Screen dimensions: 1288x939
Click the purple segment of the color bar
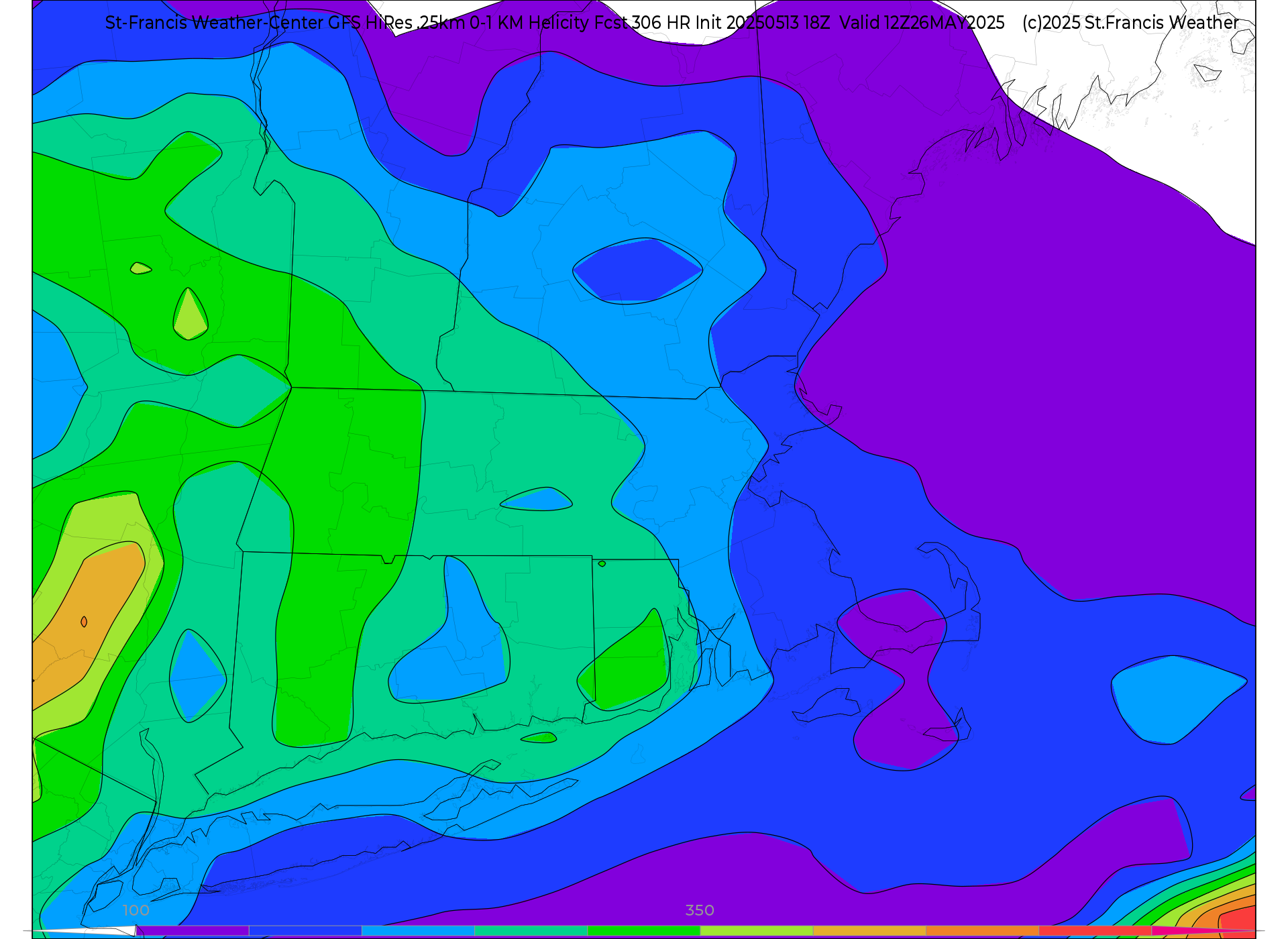(x=193, y=931)
